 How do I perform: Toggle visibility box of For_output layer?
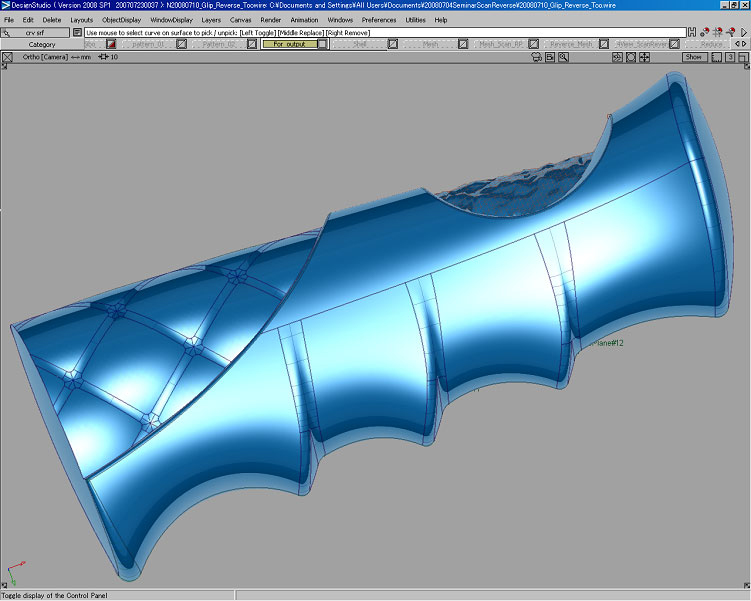(x=322, y=44)
